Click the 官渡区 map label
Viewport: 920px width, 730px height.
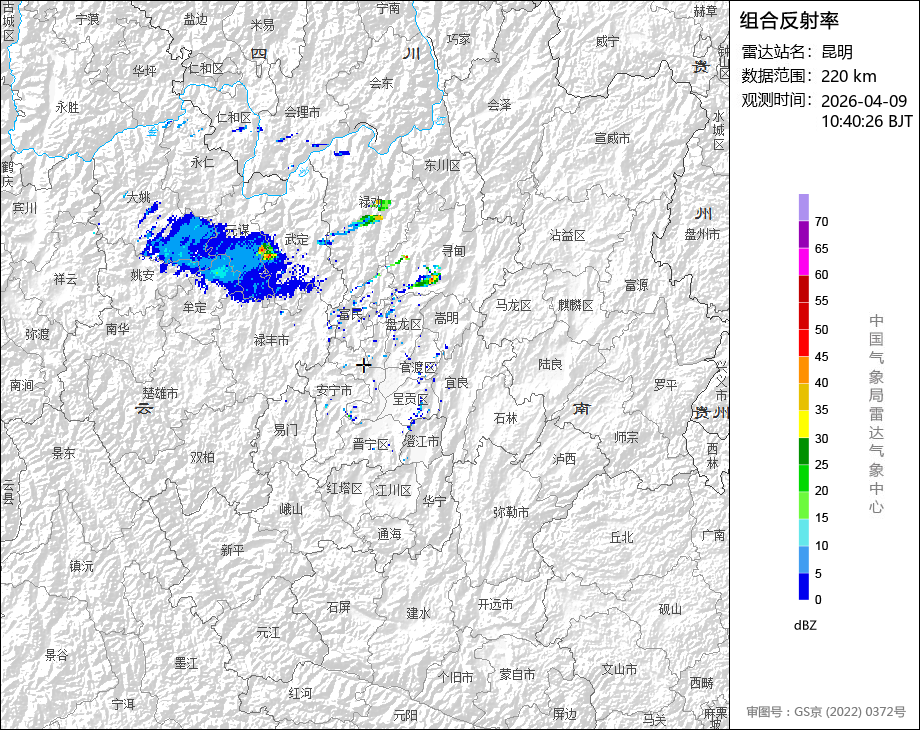(x=418, y=368)
